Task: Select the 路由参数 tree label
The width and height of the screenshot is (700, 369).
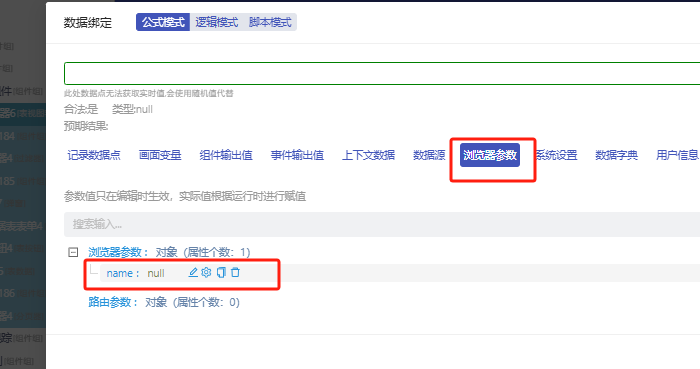Action: coord(113,302)
